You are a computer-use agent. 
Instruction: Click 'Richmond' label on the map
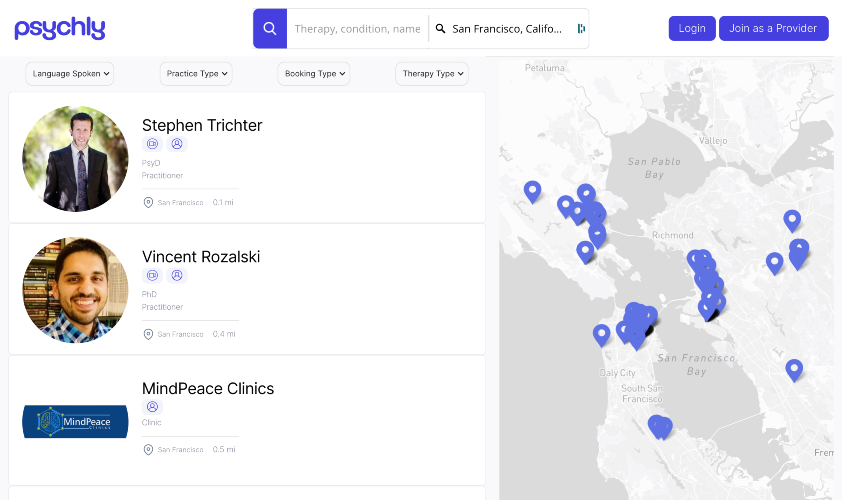point(672,235)
